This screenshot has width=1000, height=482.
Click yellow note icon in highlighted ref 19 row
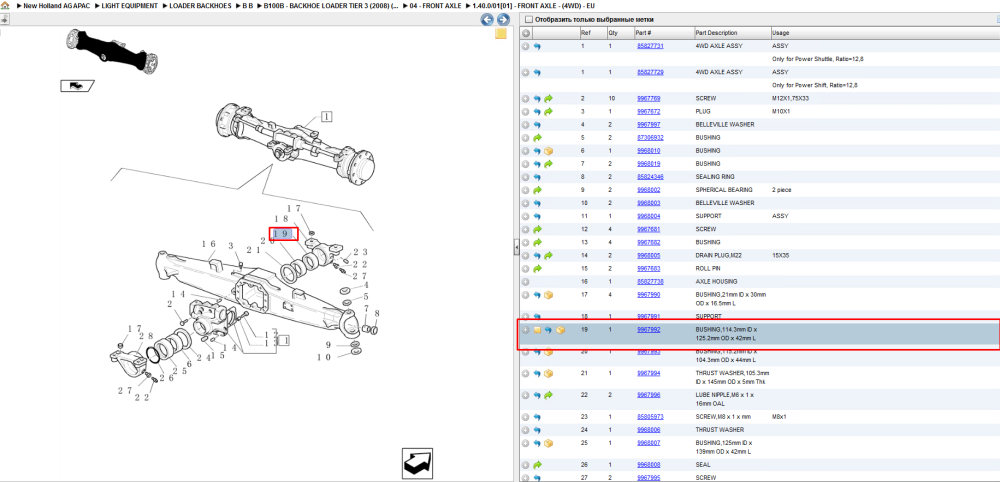[537, 330]
